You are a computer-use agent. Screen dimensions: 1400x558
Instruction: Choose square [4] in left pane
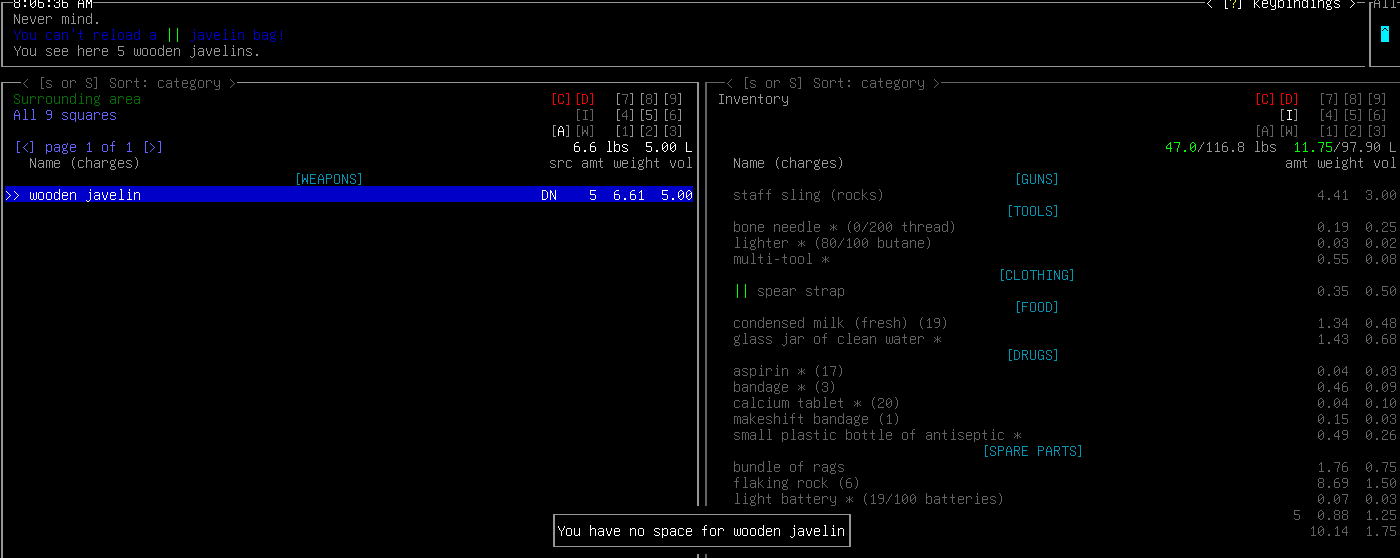(625, 115)
